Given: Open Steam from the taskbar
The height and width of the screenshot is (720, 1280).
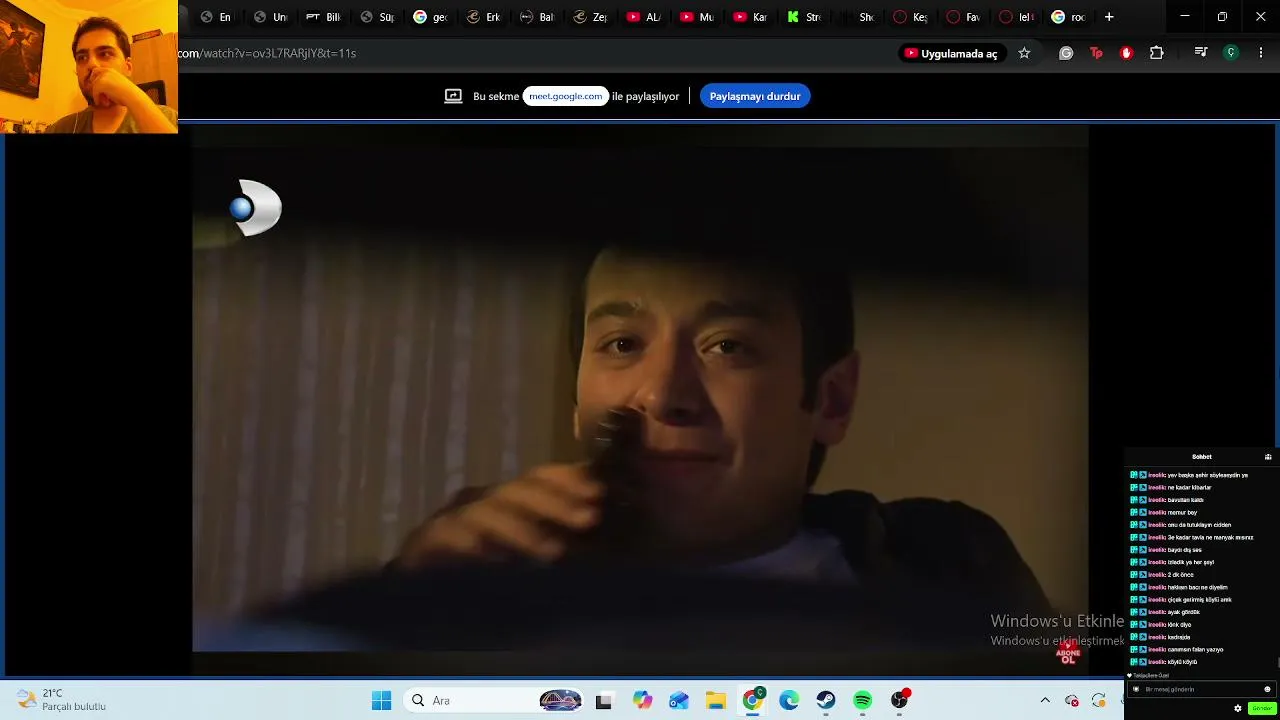Looking at the screenshot, I should coord(826,701).
